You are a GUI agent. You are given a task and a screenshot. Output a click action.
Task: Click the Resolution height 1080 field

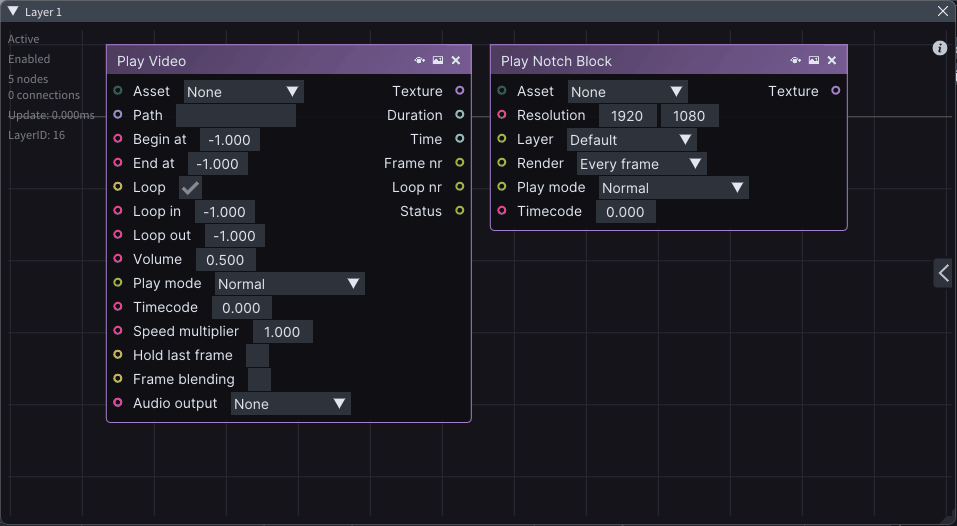pos(690,115)
